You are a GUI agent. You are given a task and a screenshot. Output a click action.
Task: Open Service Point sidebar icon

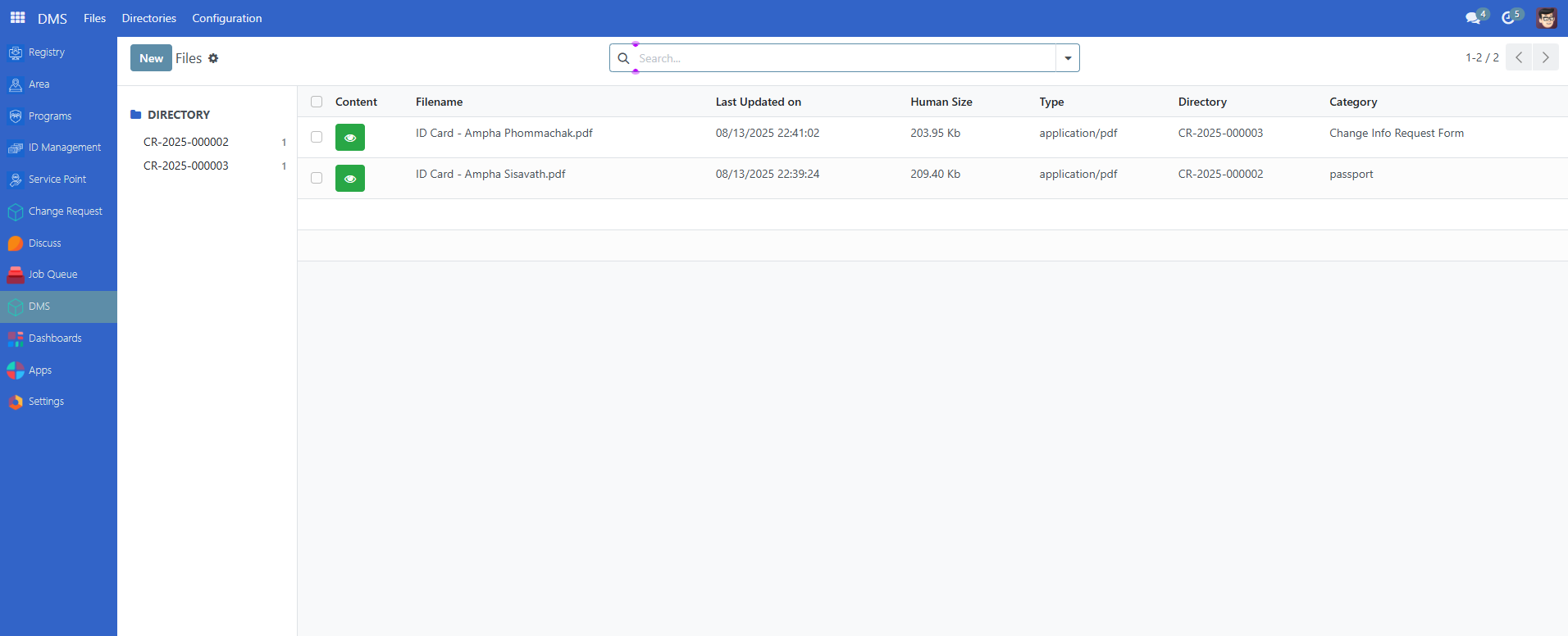coord(15,179)
